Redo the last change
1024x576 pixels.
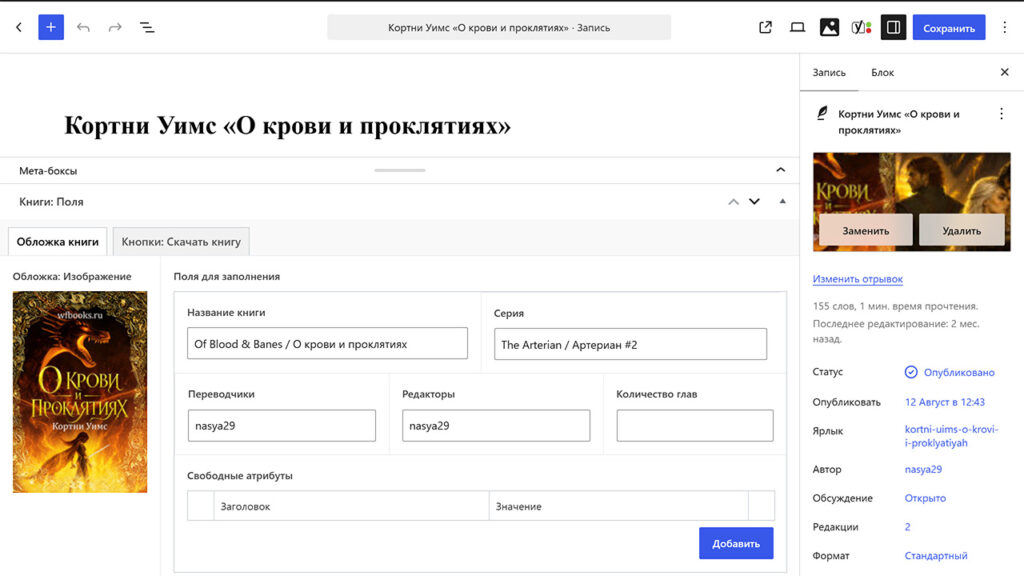click(115, 27)
